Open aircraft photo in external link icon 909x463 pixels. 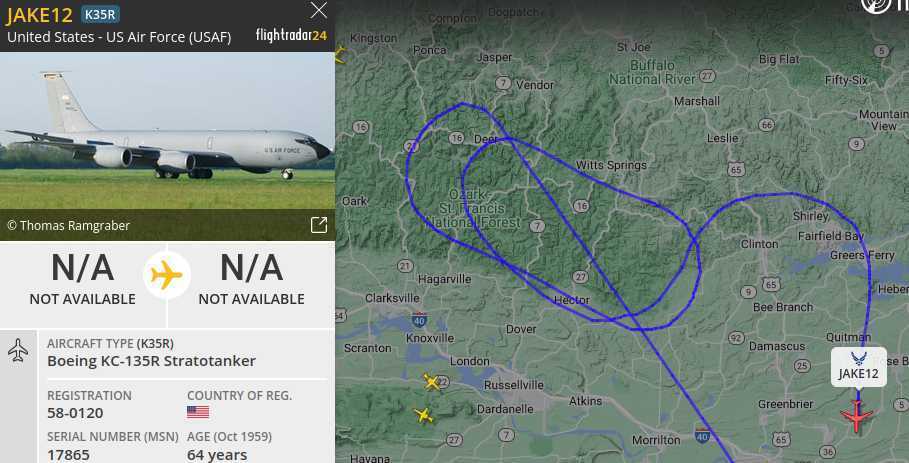coord(319,225)
